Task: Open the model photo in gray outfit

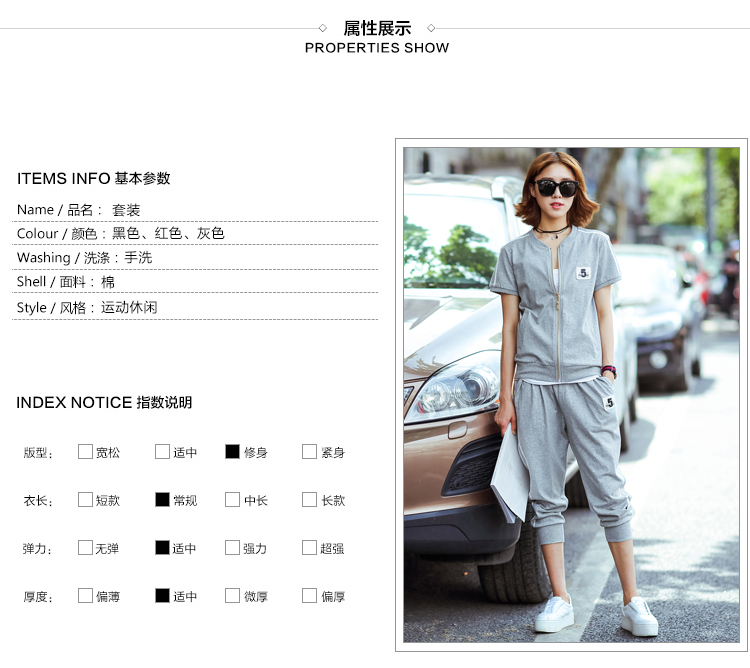Action: coord(571,395)
